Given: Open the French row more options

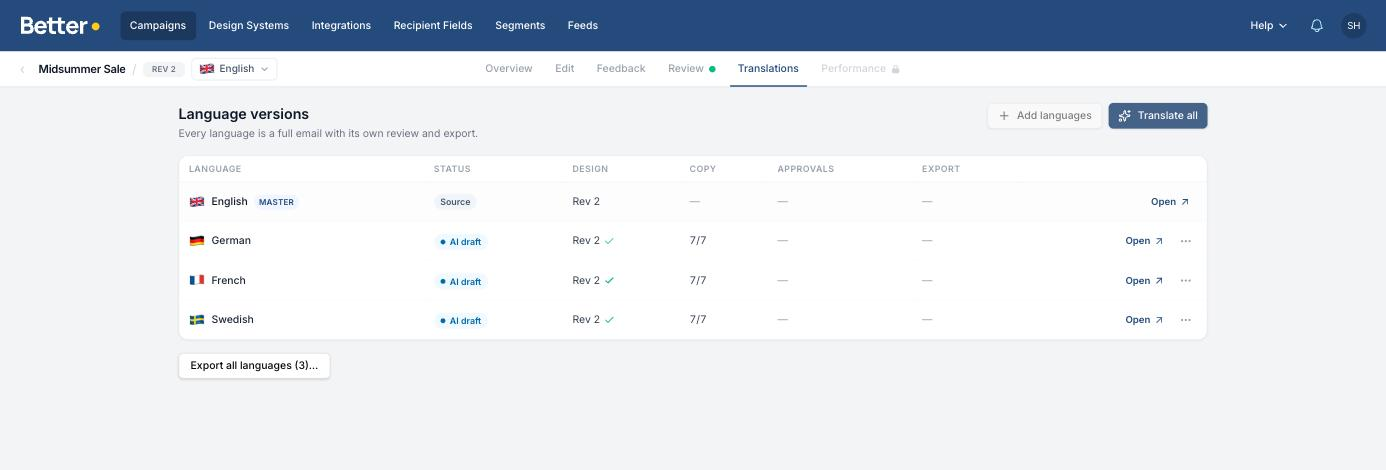Looking at the screenshot, I should click(1186, 281).
